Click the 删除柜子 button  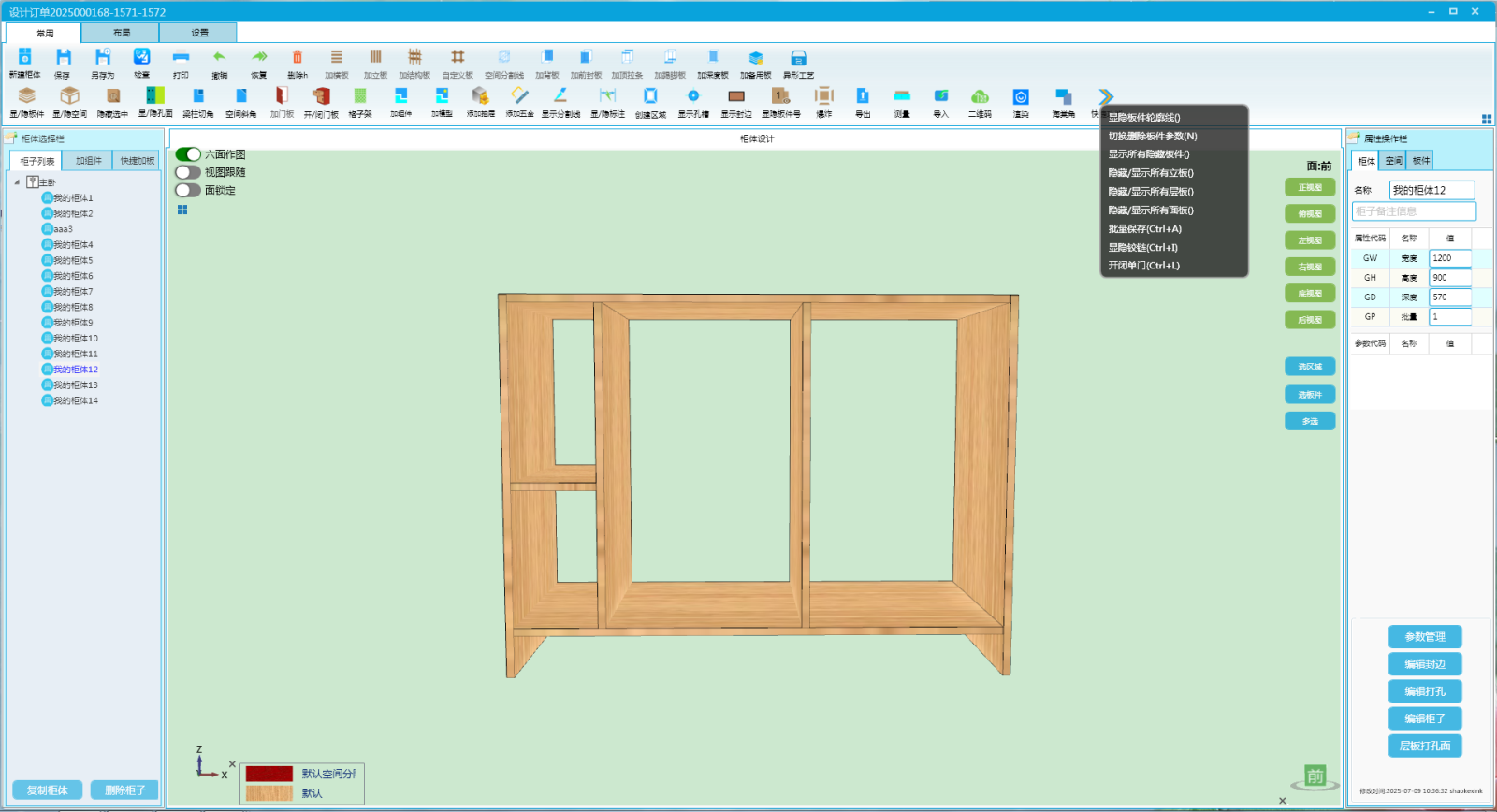pyautogui.click(x=124, y=790)
